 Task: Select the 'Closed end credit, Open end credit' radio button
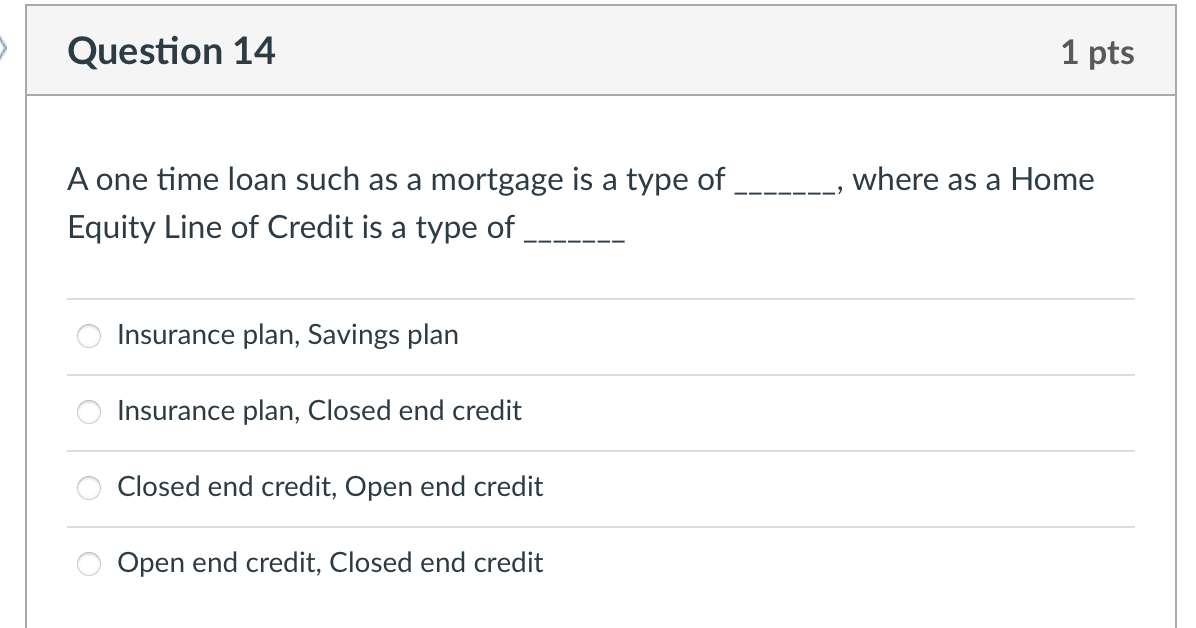88,488
